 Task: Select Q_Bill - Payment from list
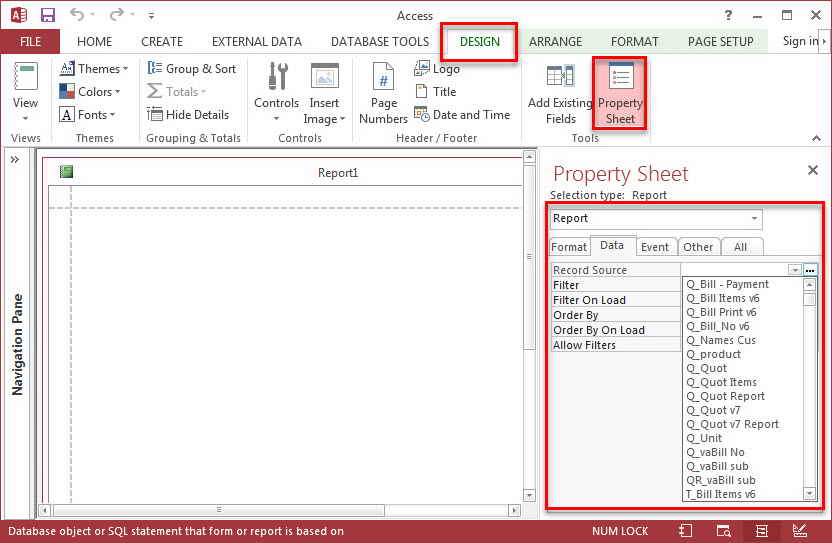point(727,284)
